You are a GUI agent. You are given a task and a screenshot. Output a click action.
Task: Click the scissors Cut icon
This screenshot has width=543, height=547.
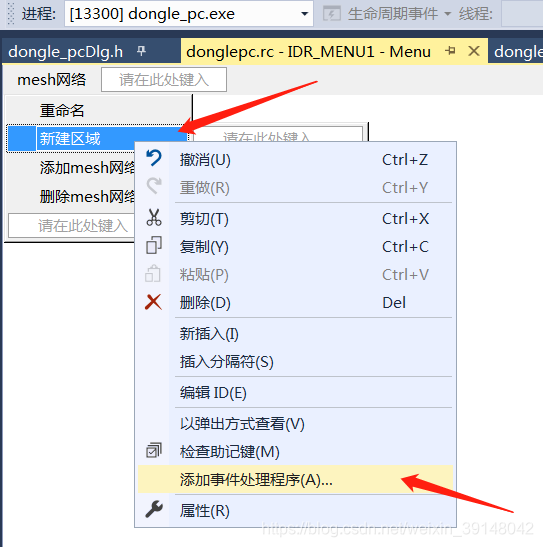coord(153,217)
